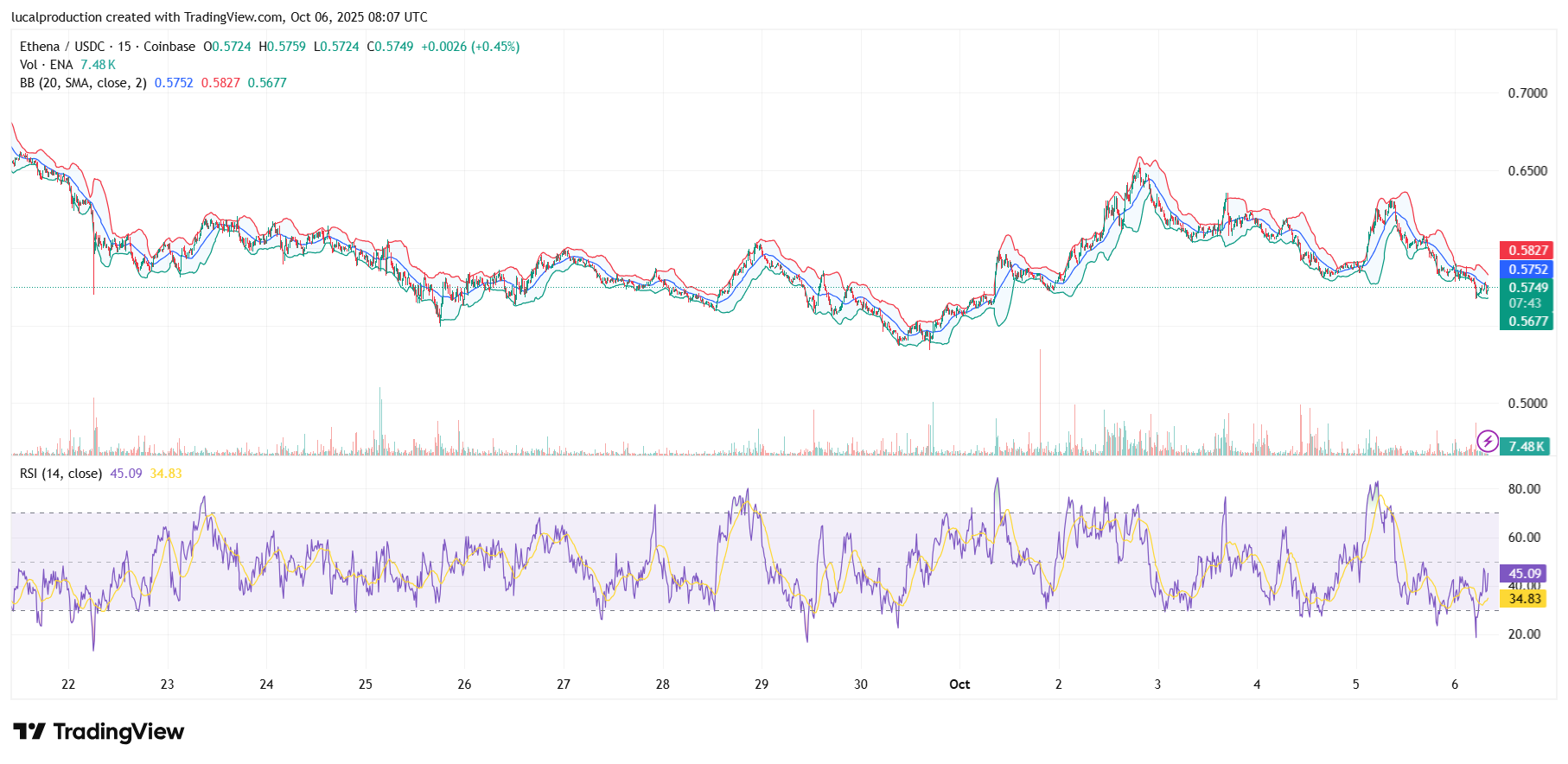Click the 07:43 candle countdown label
Screen dimensions: 1568x764
[x=1525, y=303]
